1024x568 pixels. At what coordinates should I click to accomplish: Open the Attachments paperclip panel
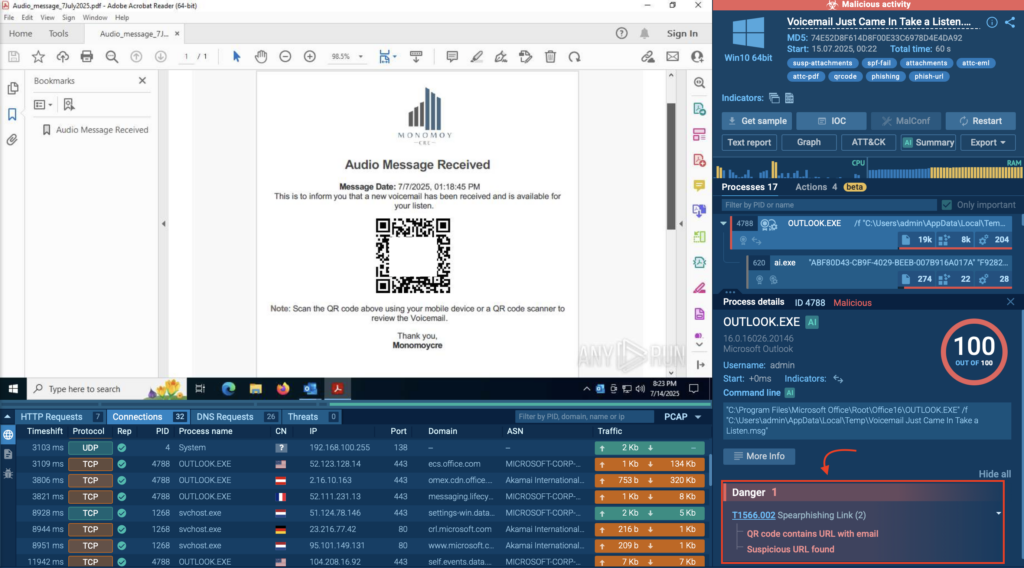[13, 140]
